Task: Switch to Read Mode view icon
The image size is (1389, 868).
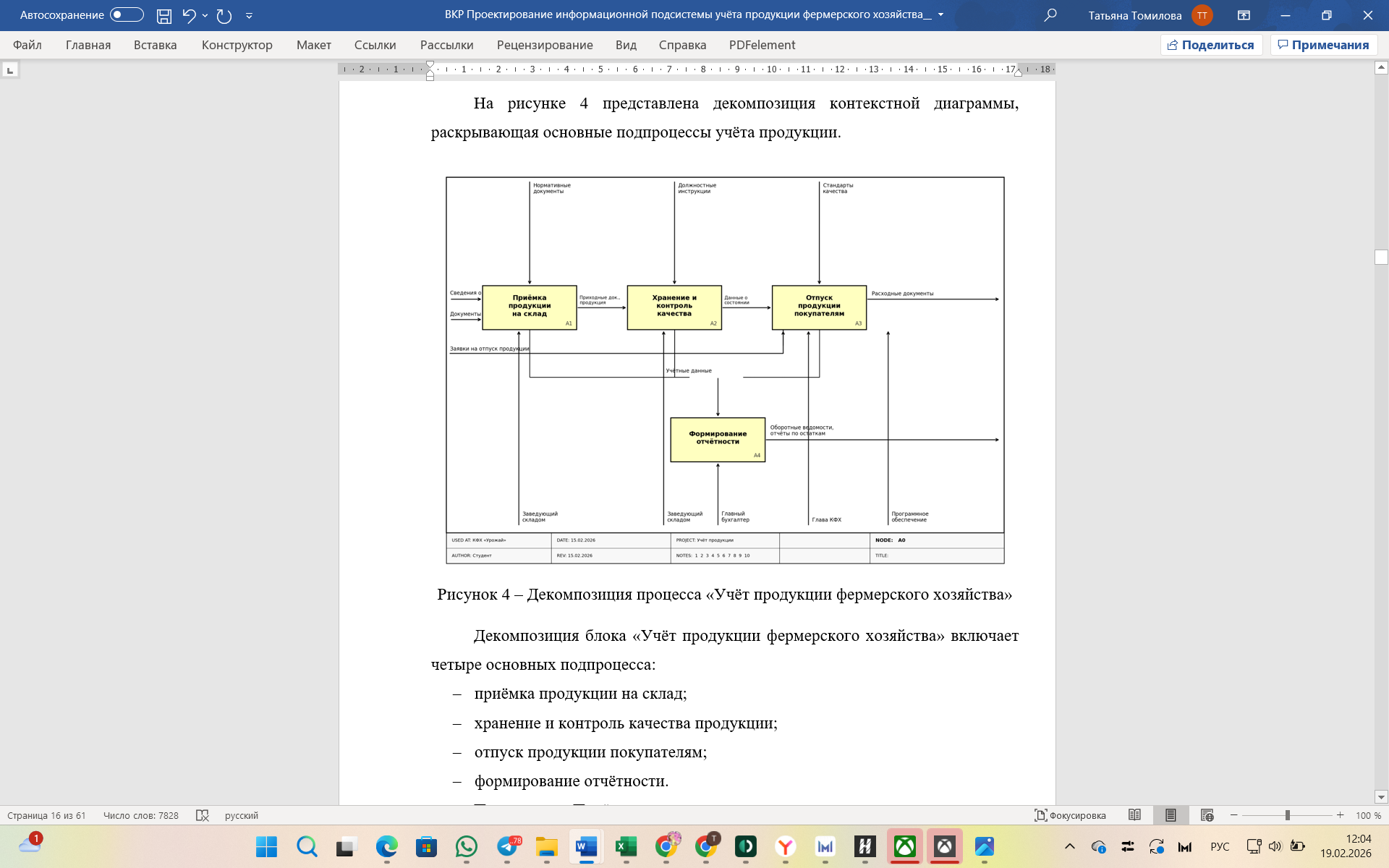Action: 1134,815
